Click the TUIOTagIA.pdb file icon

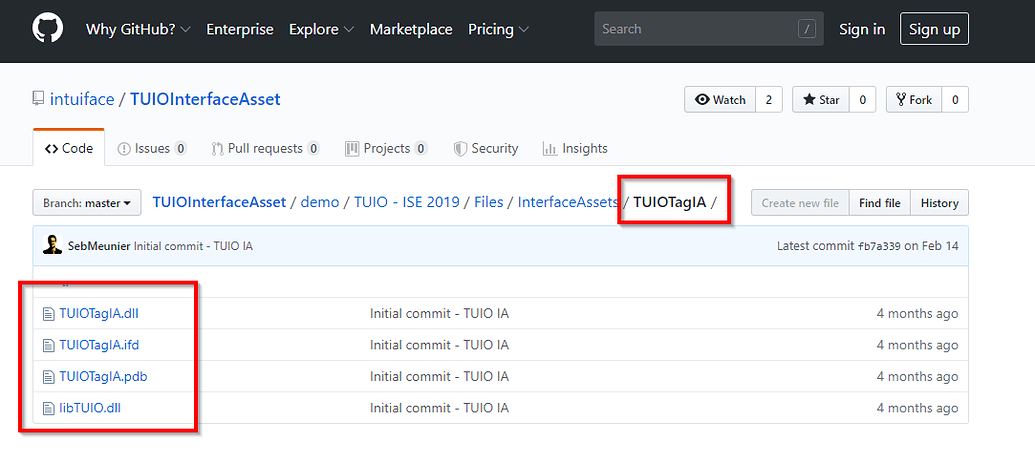[x=47, y=377]
